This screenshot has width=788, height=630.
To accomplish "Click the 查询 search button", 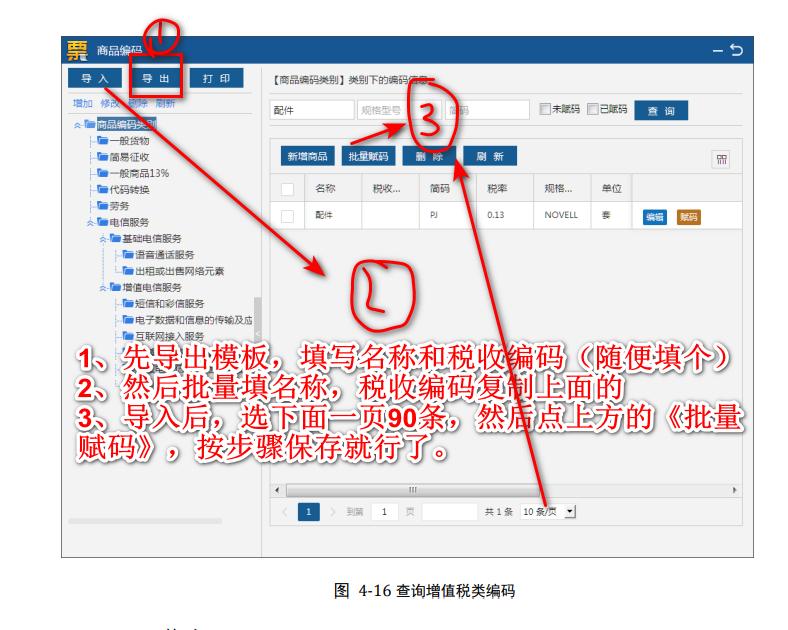I will tap(661, 111).
